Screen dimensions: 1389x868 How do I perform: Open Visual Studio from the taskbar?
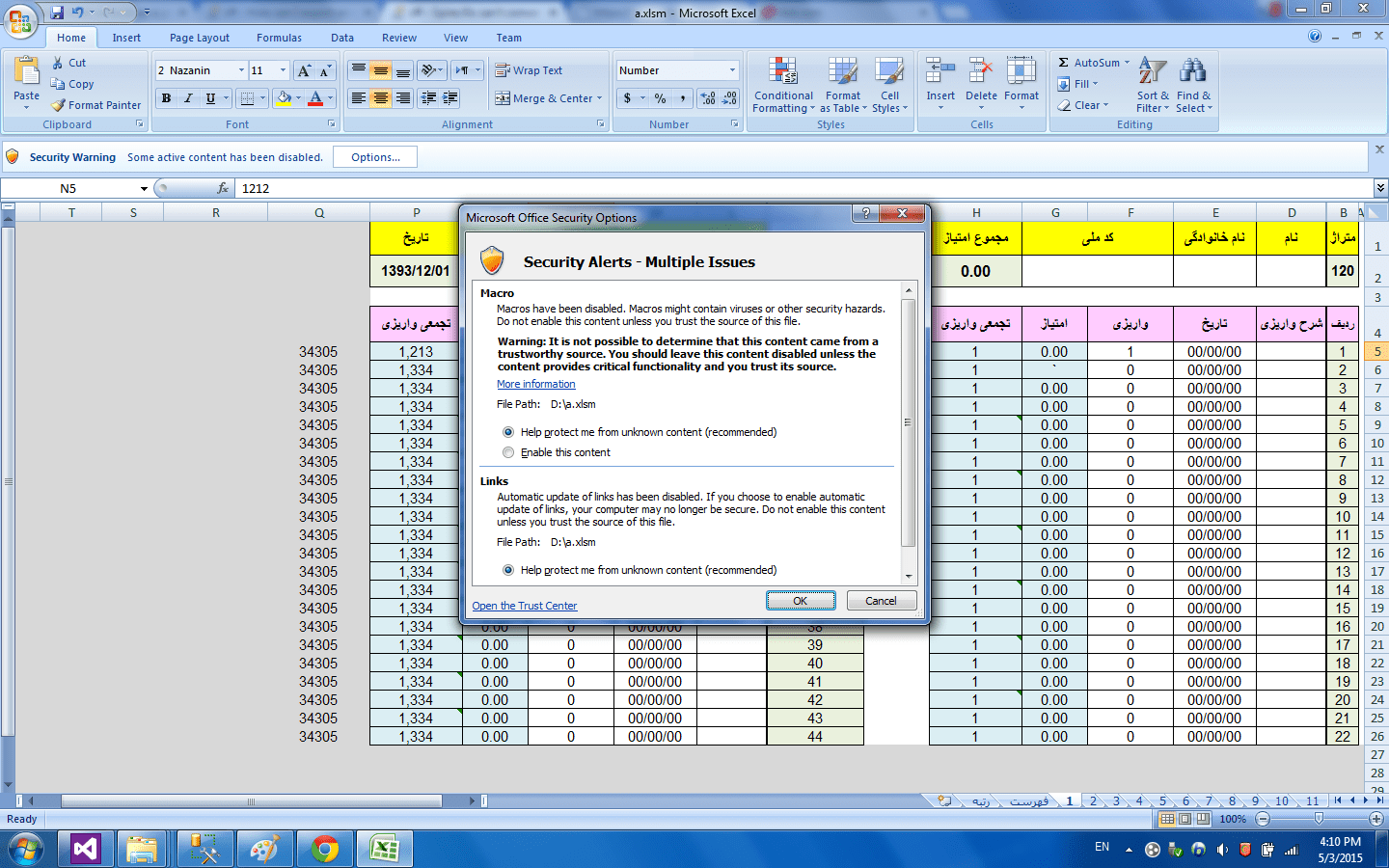pos(86,850)
